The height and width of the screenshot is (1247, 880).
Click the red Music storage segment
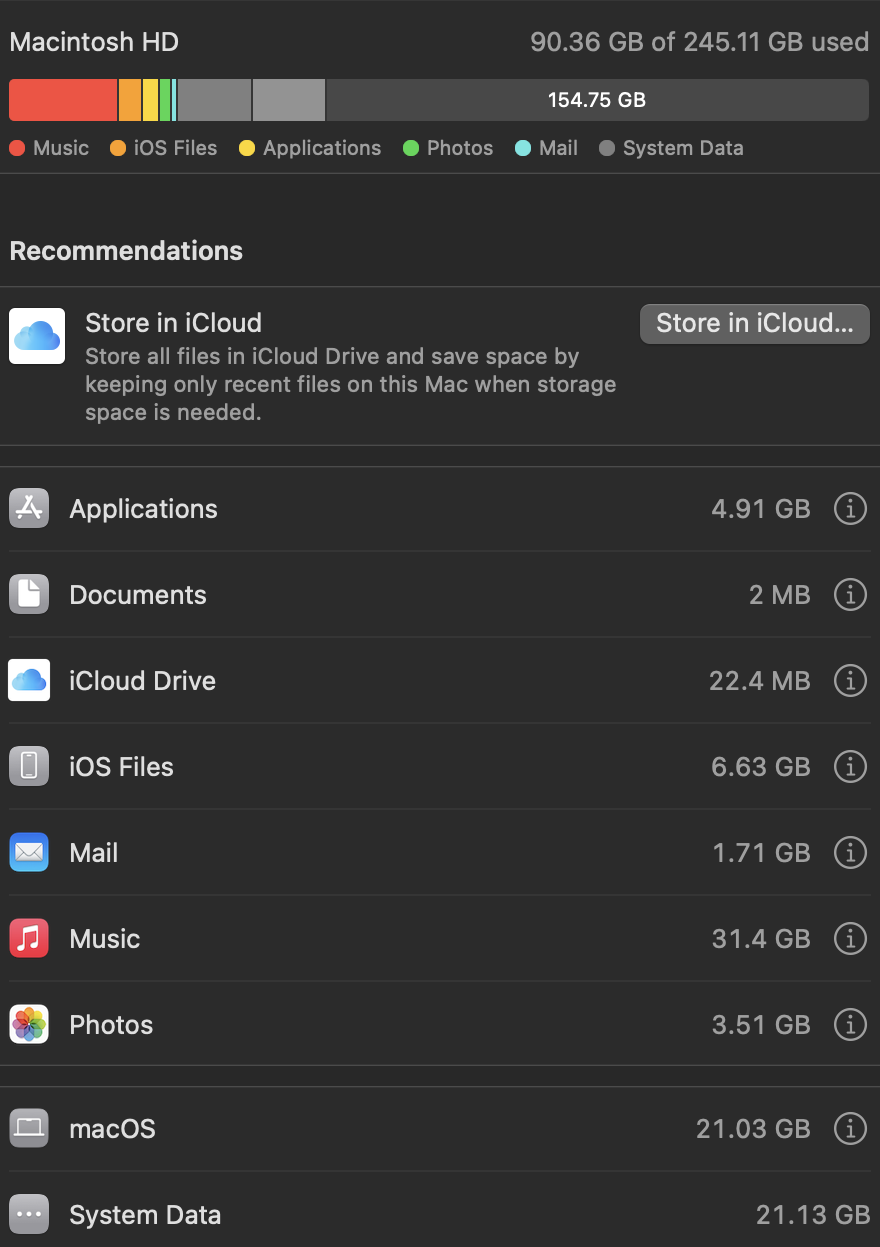(x=63, y=100)
